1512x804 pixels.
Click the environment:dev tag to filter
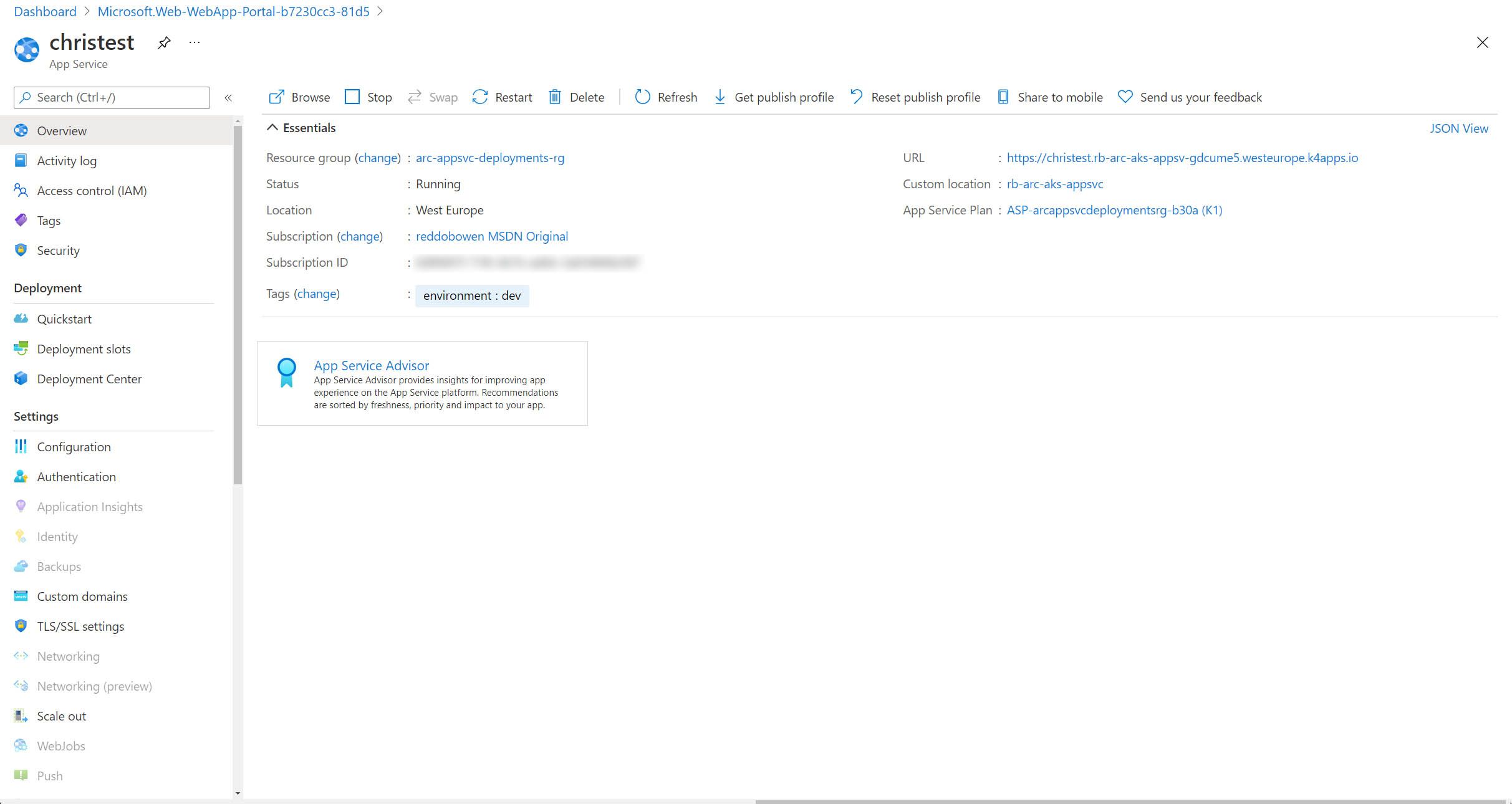tap(471, 295)
